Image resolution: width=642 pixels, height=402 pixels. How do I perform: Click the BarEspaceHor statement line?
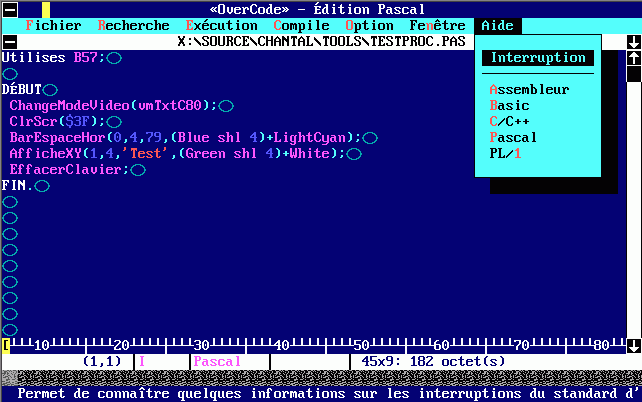pos(185,138)
